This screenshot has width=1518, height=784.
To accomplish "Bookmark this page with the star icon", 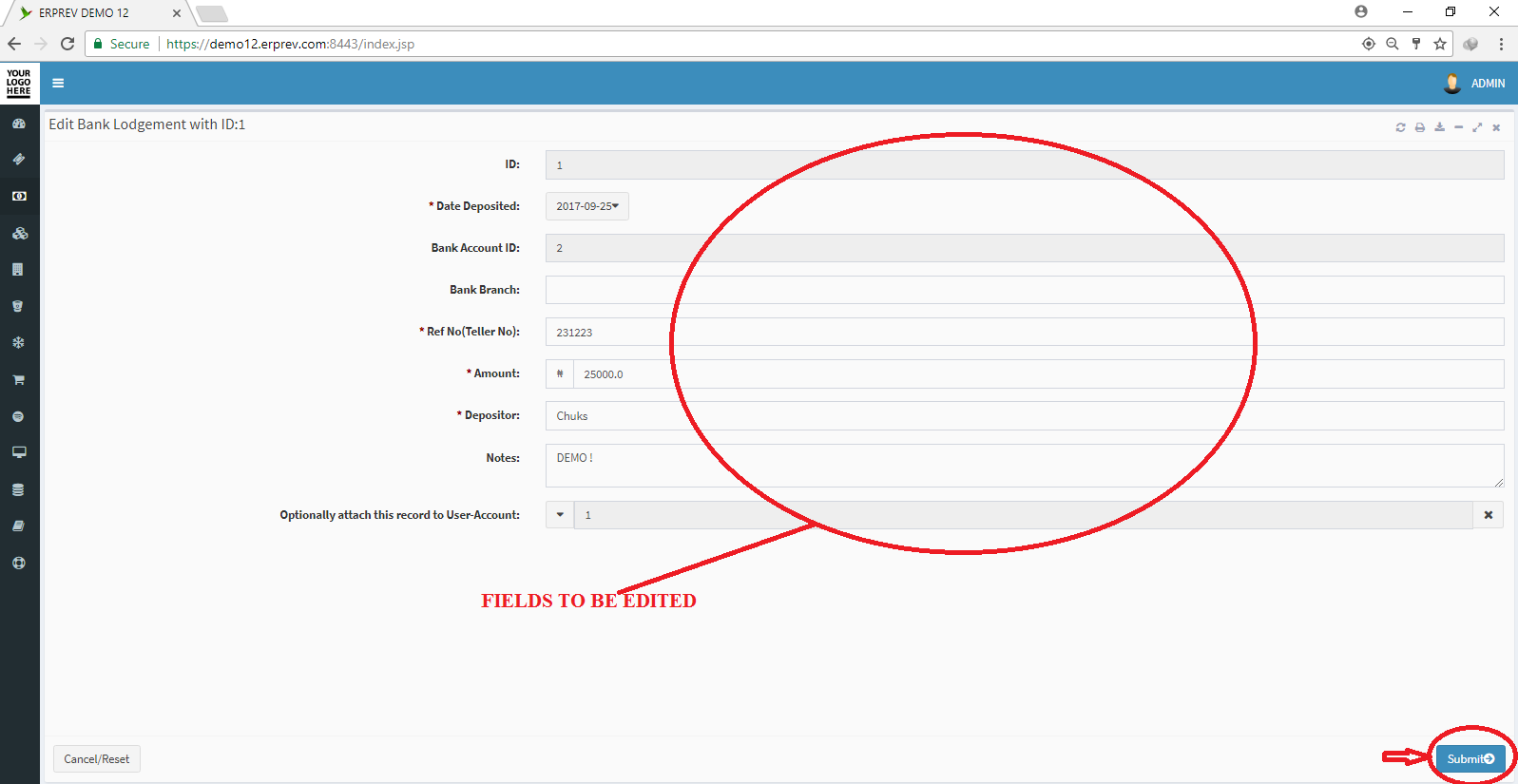I will coord(1440,44).
